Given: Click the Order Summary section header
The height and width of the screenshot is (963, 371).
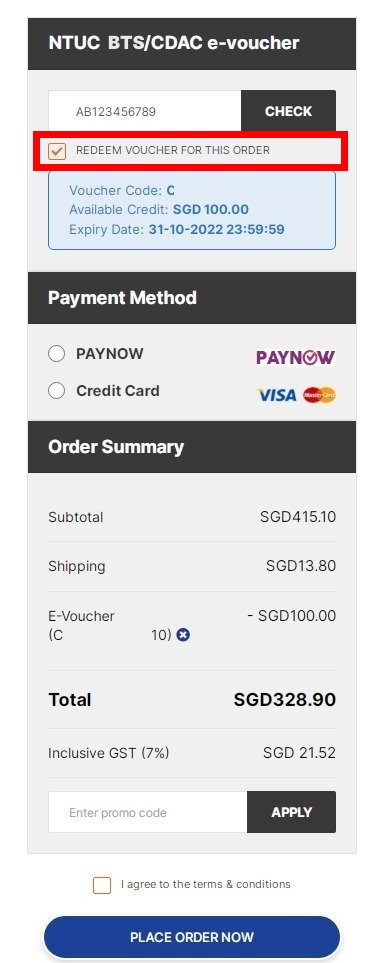Looking at the screenshot, I should click(192, 446).
